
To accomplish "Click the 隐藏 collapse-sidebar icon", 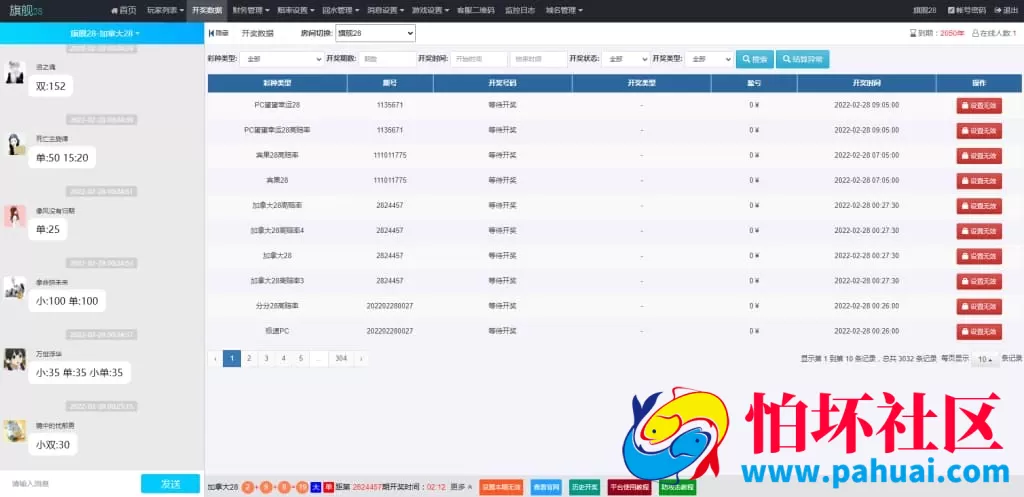I will (x=218, y=33).
